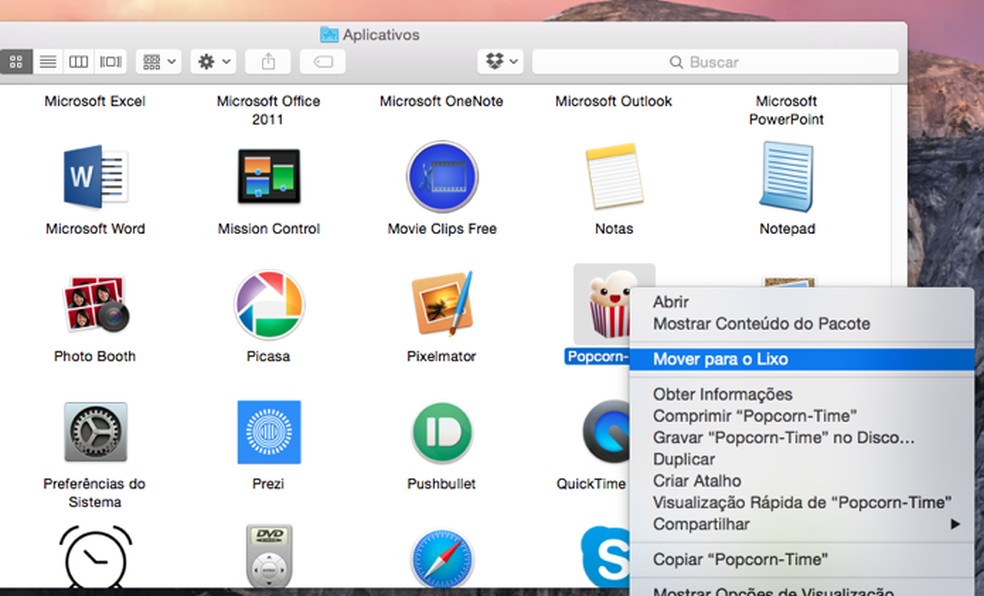Click the edit tags toolbar button
The height and width of the screenshot is (596, 984).
323,61
